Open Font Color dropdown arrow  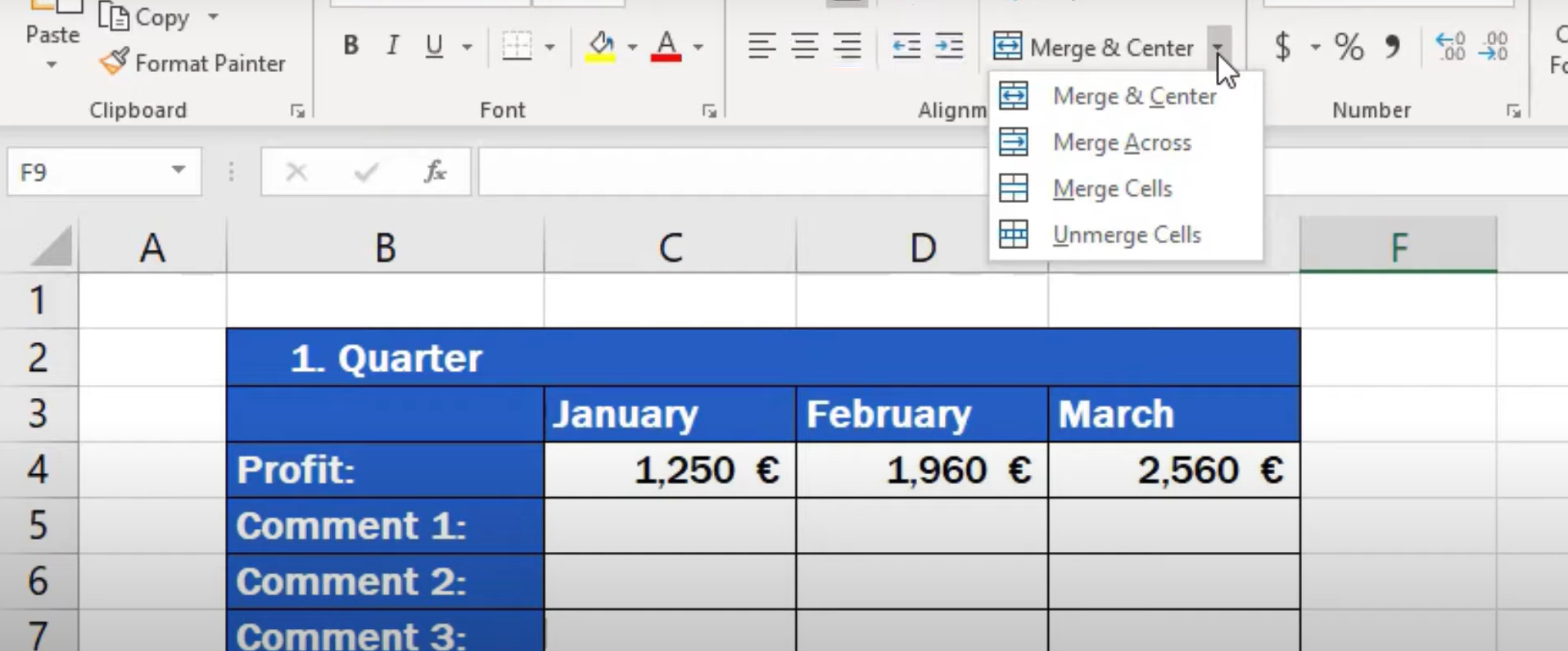tap(698, 47)
